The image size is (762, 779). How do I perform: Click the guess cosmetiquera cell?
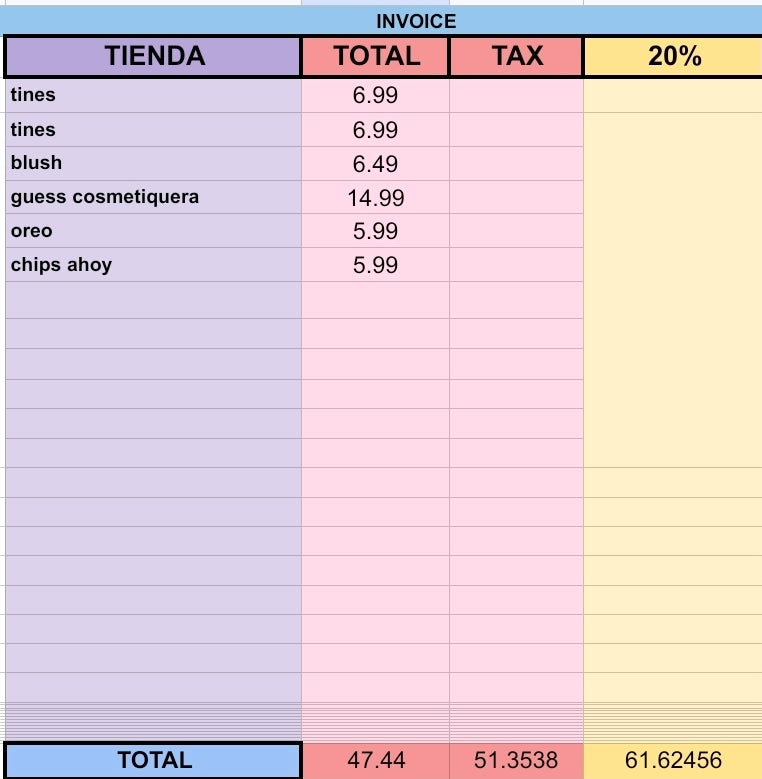[x=153, y=197]
